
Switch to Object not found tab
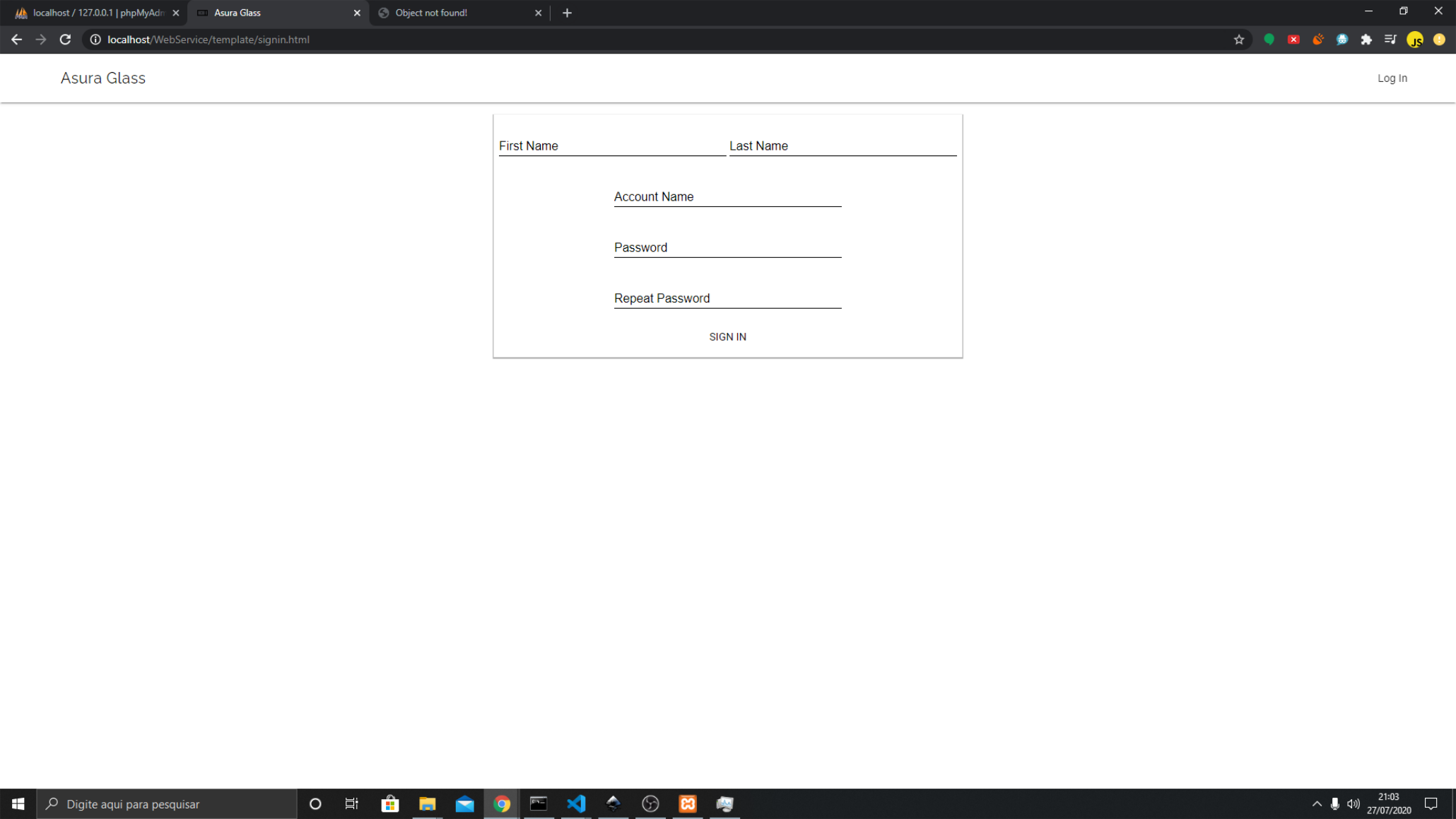click(x=452, y=13)
